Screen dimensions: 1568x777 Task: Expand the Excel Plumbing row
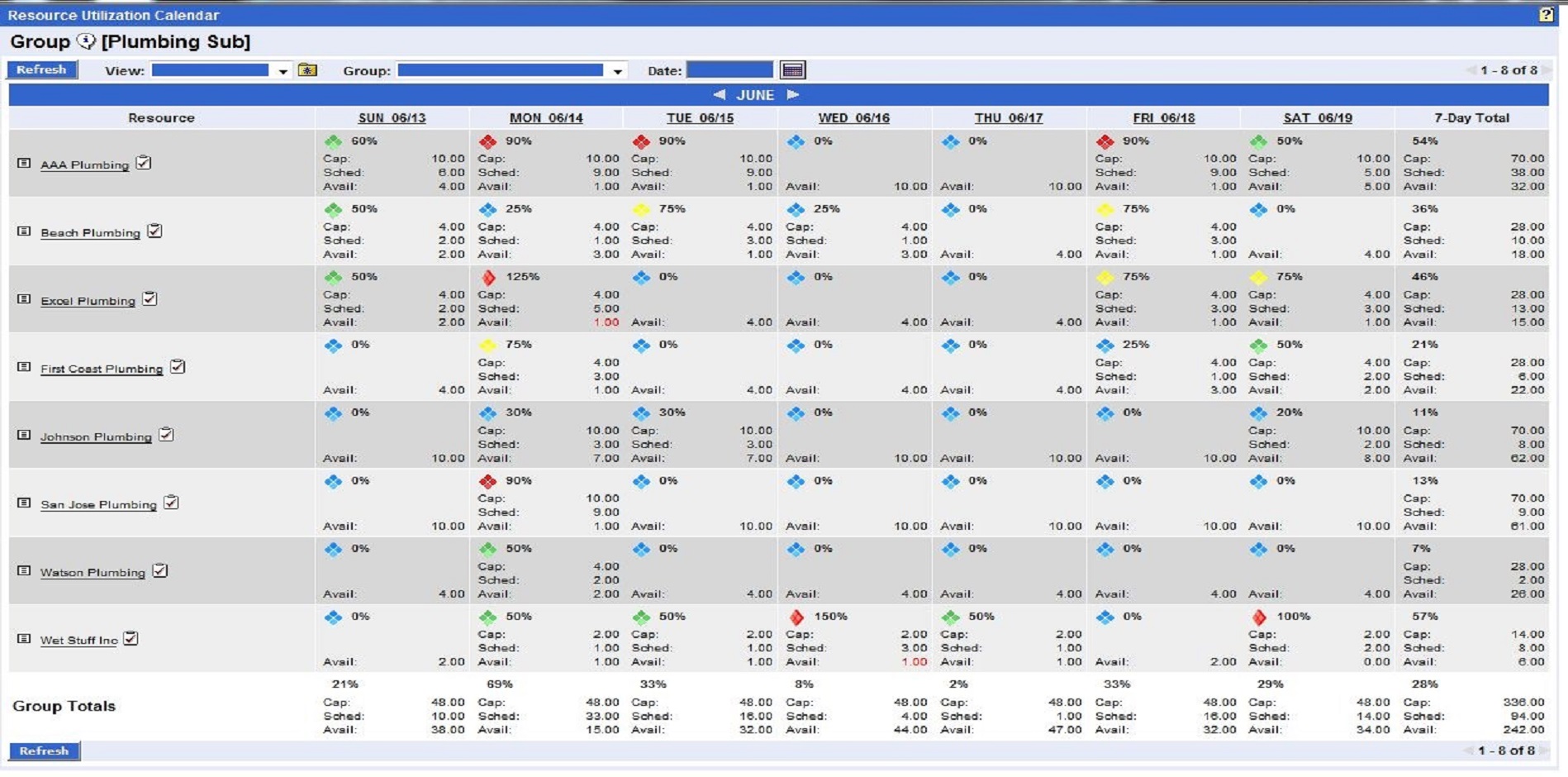[24, 299]
